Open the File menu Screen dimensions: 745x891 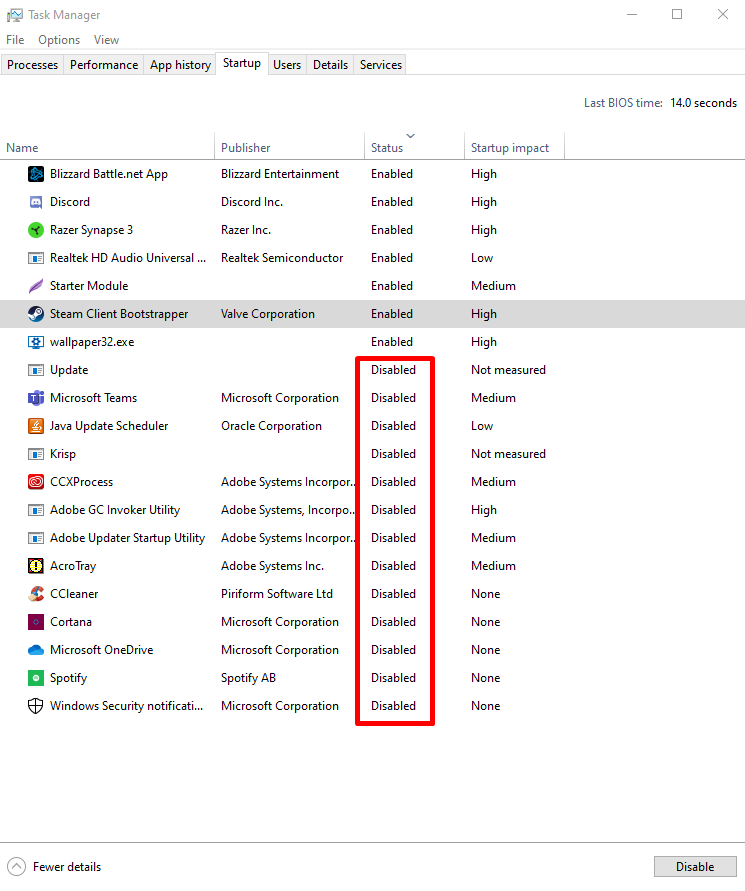coord(15,40)
